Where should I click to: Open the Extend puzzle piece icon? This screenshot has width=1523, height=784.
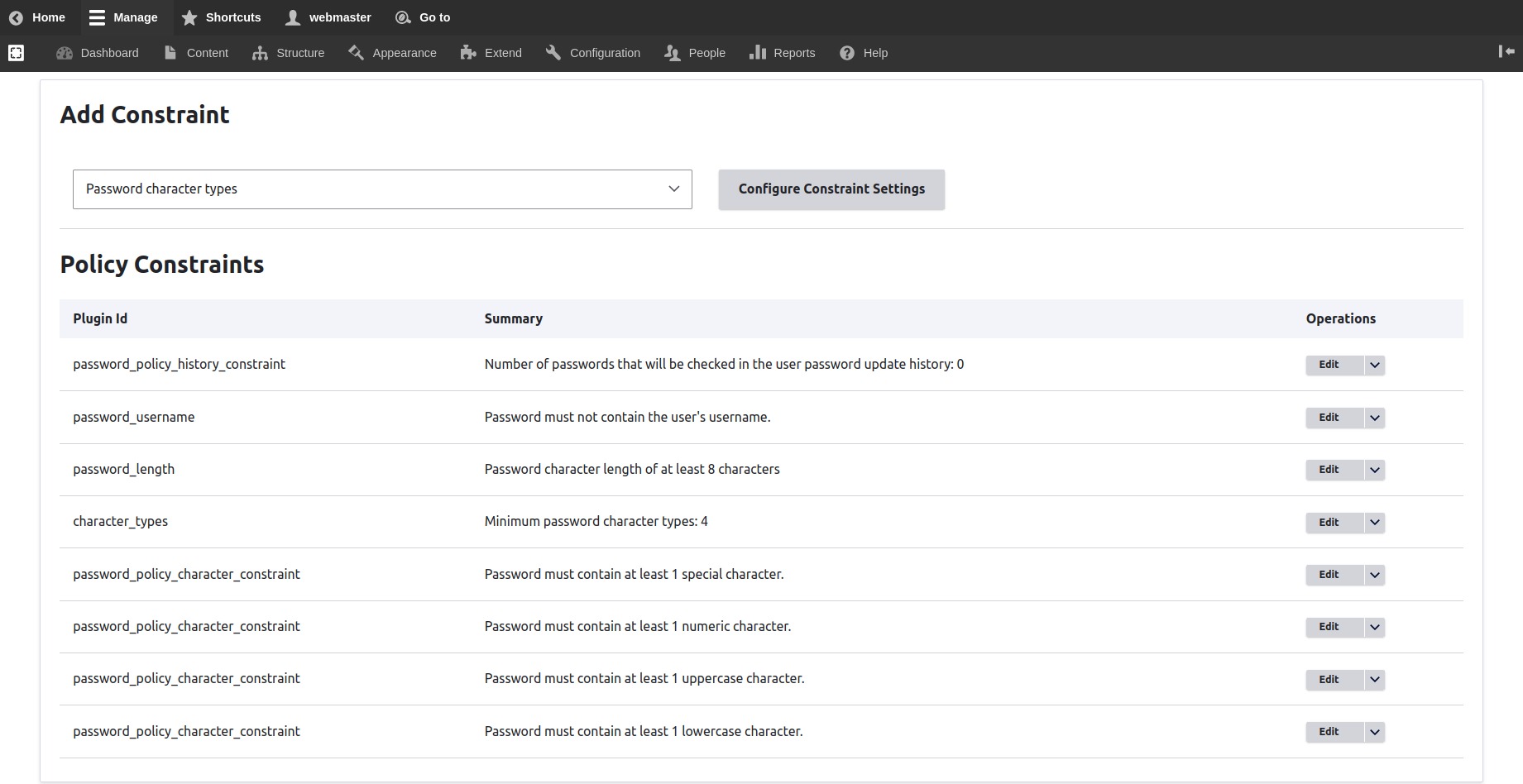click(468, 53)
